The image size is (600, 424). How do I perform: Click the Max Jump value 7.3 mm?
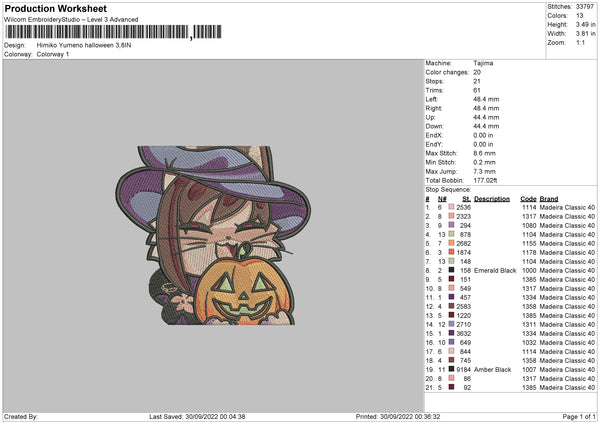coord(484,171)
